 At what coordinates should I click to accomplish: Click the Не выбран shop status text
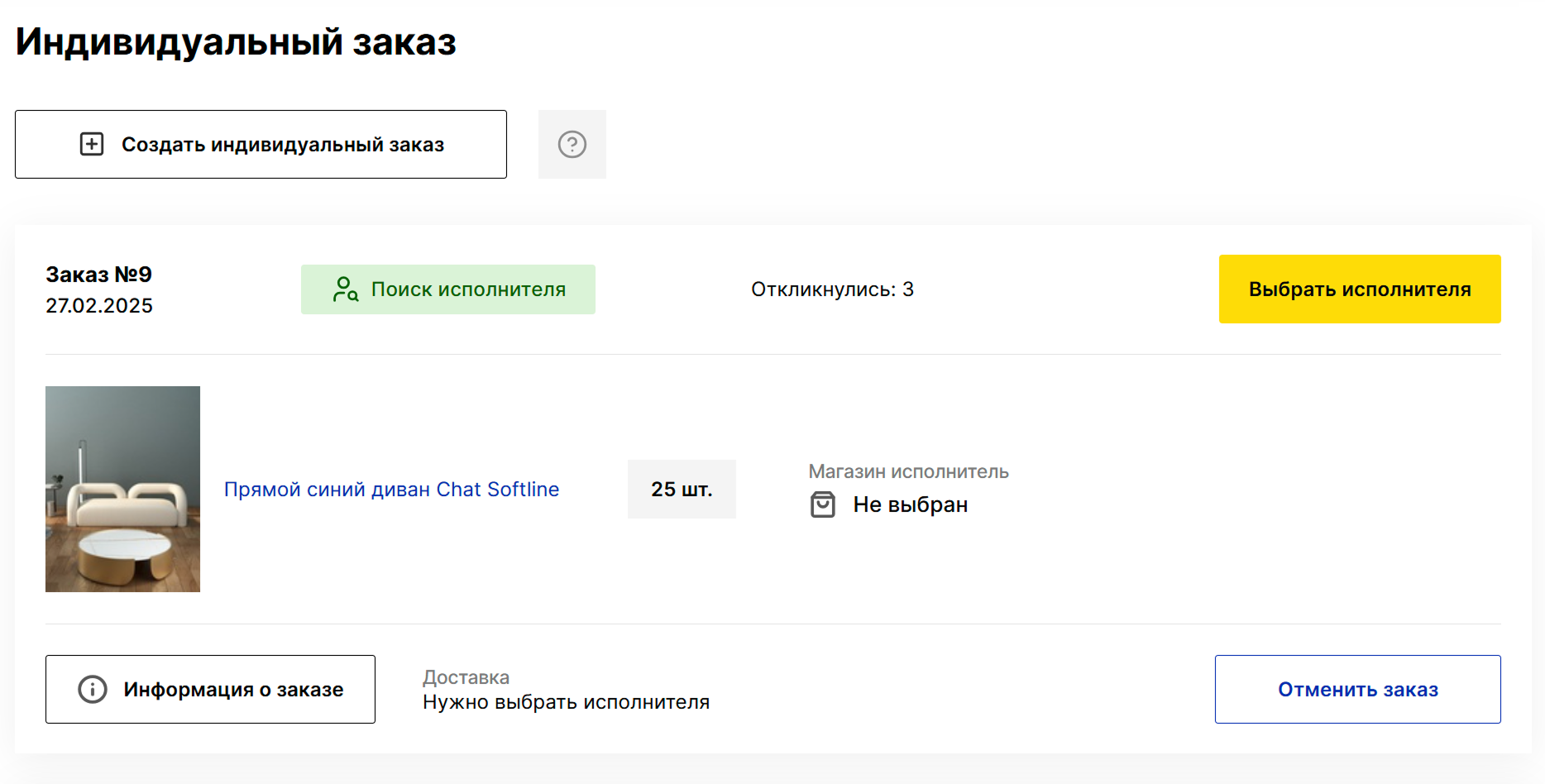pos(910,504)
